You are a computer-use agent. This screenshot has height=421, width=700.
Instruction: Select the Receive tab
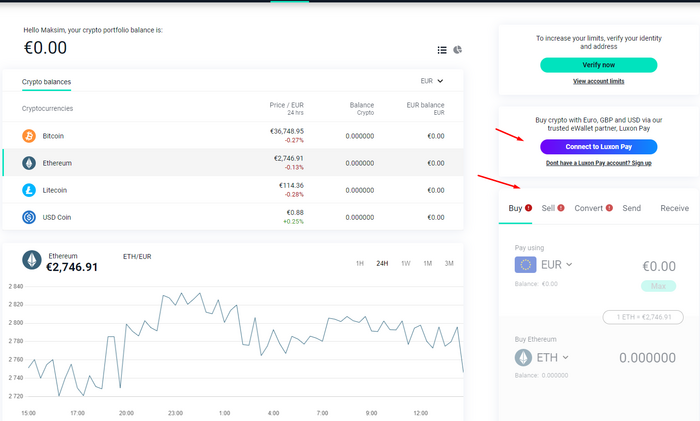[x=675, y=208]
